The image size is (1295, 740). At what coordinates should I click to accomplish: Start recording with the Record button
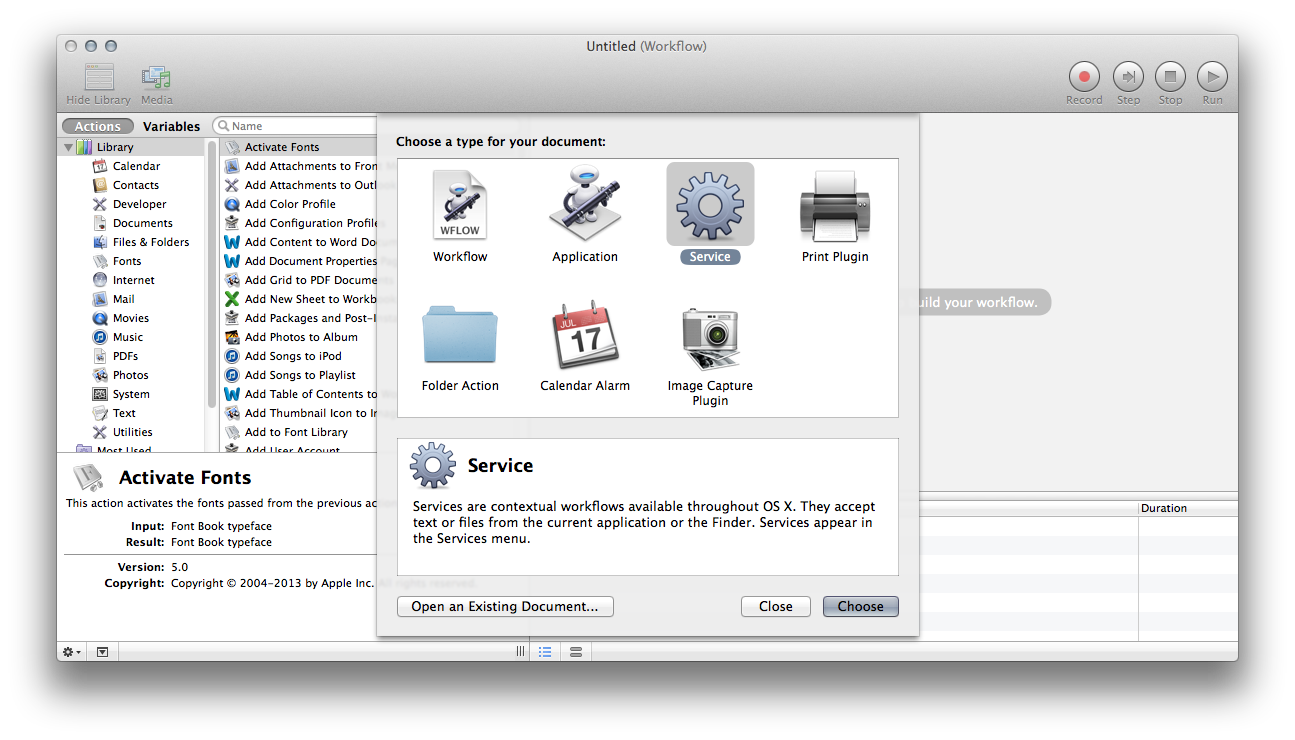[1084, 77]
